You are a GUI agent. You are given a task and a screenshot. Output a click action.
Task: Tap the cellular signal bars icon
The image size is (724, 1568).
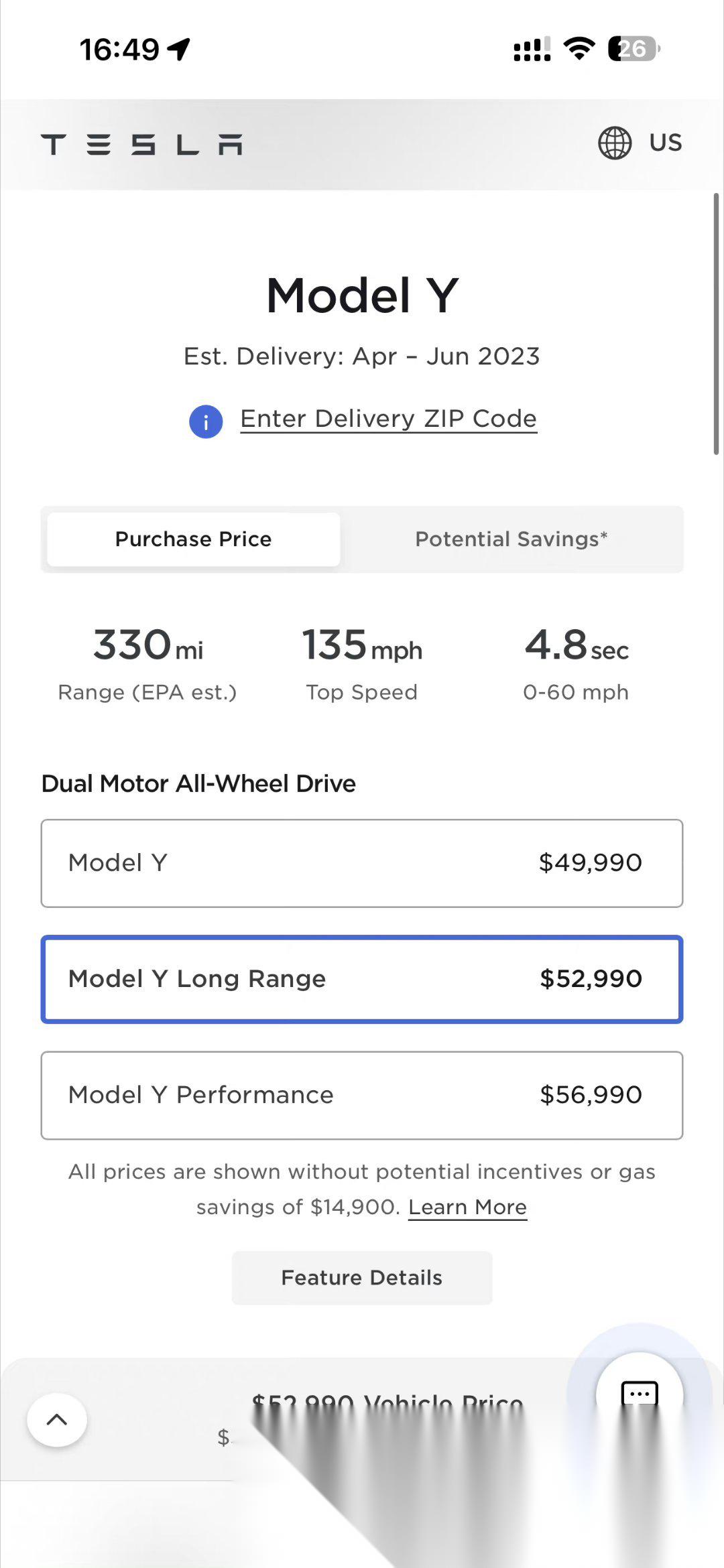[532, 49]
